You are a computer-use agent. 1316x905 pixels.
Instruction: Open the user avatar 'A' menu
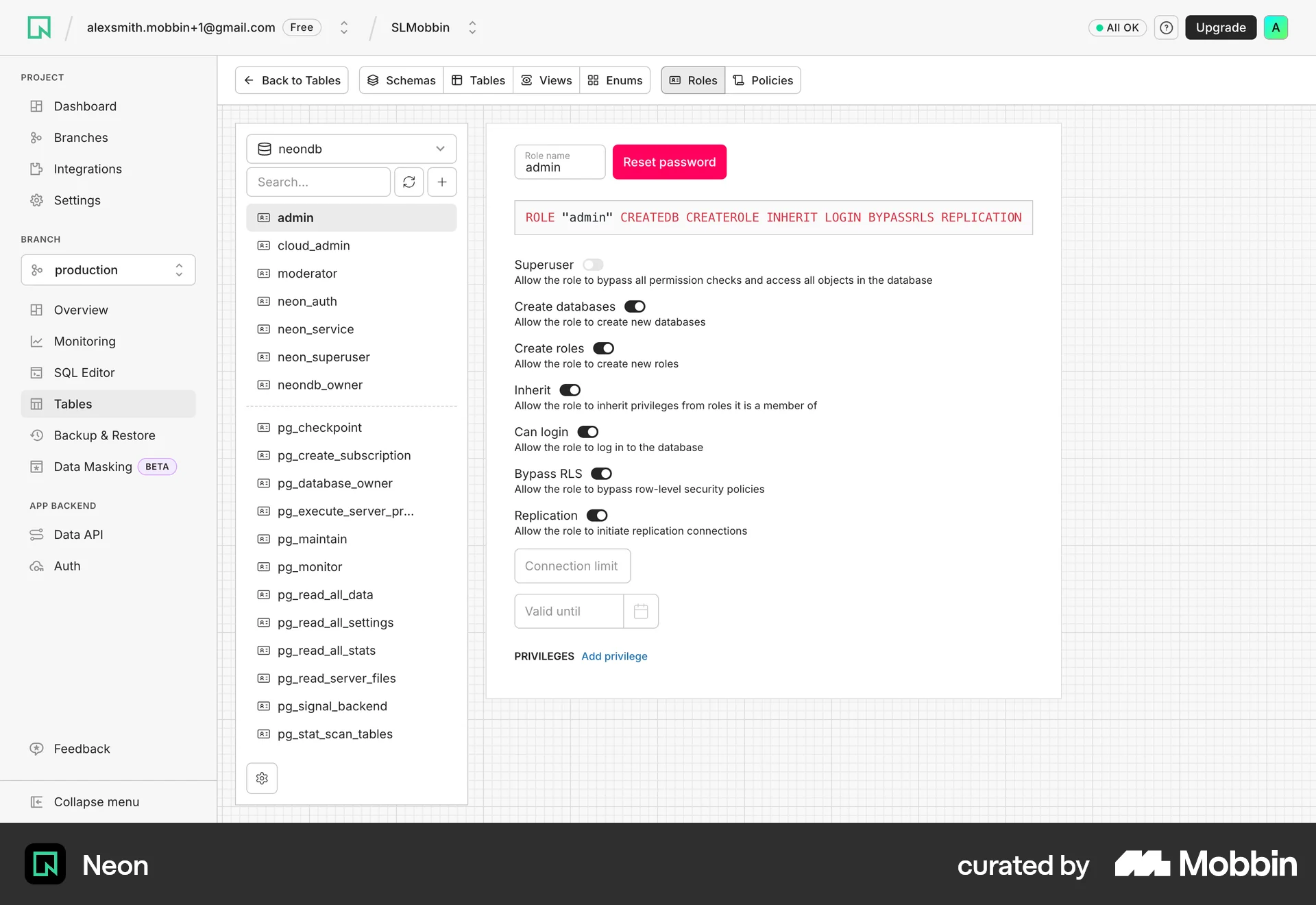pyautogui.click(x=1276, y=27)
